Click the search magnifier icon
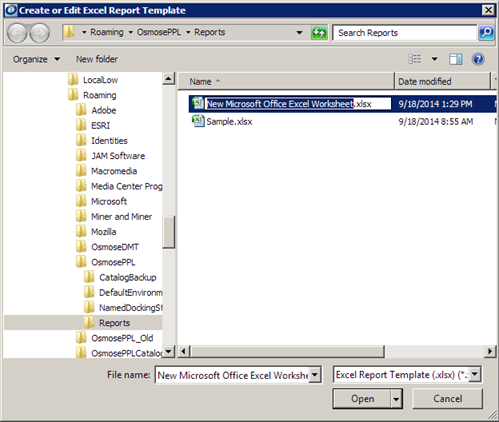 (486, 33)
